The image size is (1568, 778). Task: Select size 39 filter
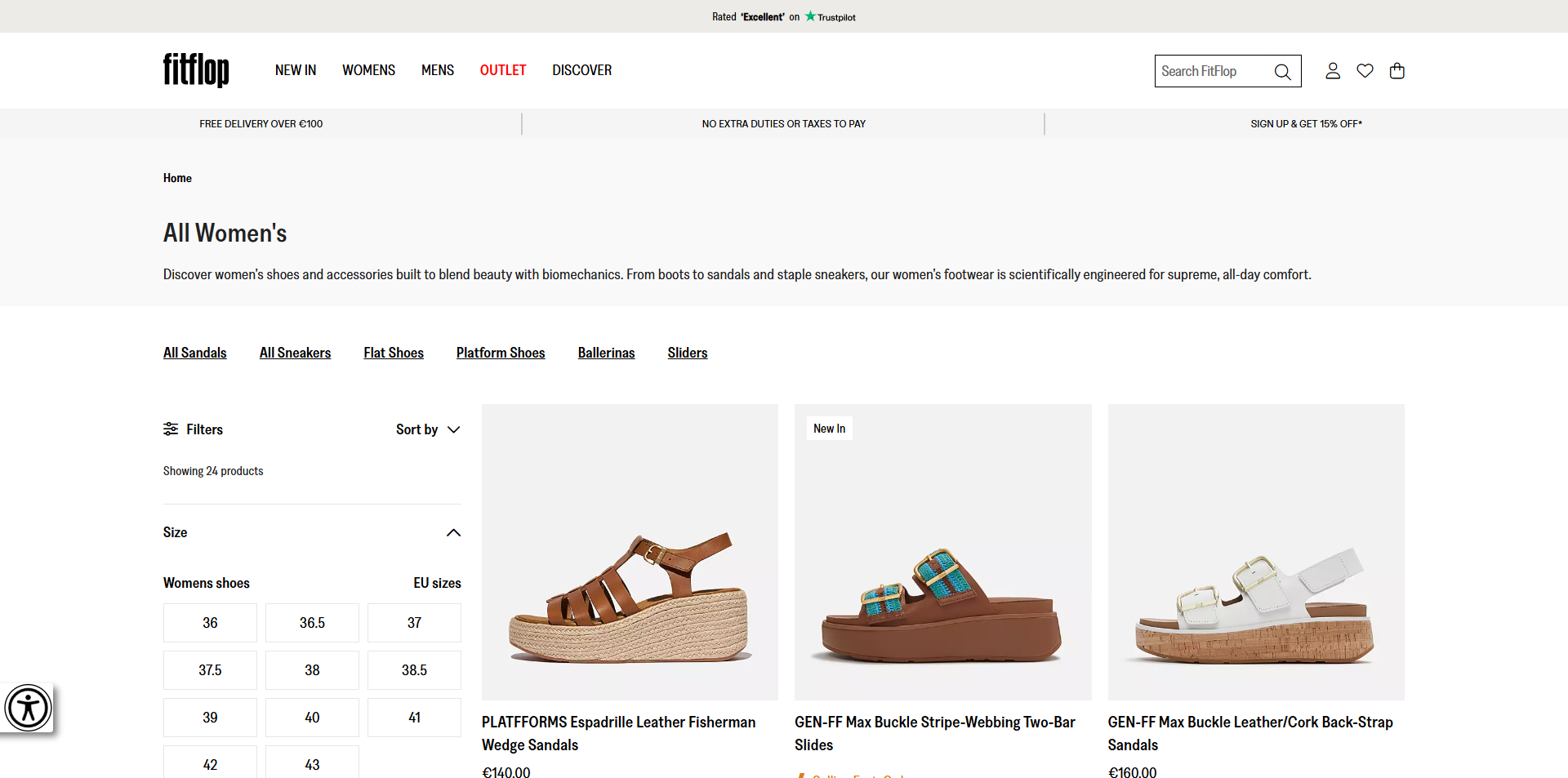point(210,718)
